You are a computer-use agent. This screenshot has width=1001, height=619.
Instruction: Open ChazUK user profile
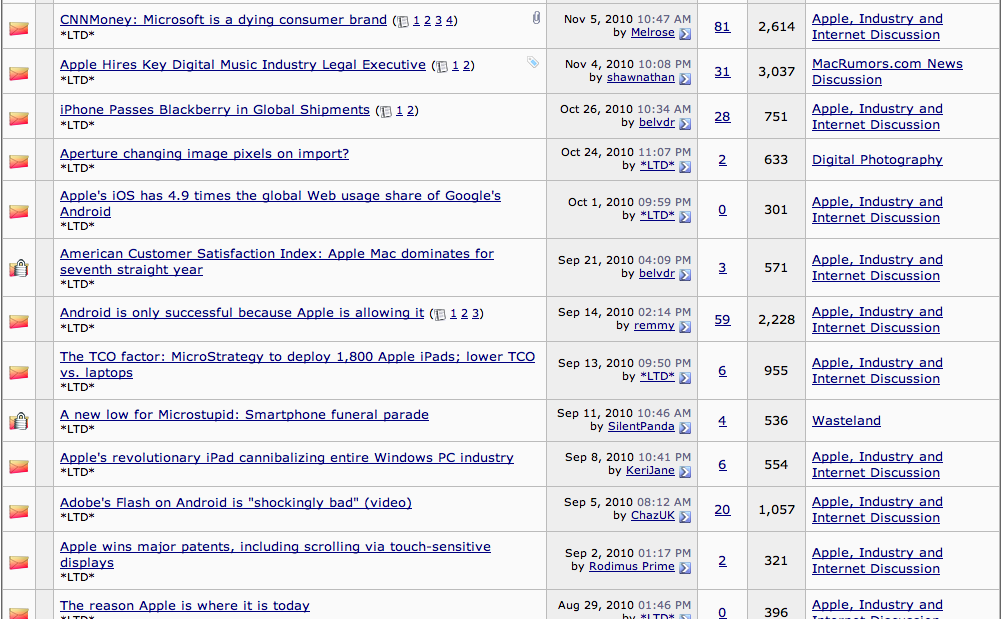(x=652, y=515)
